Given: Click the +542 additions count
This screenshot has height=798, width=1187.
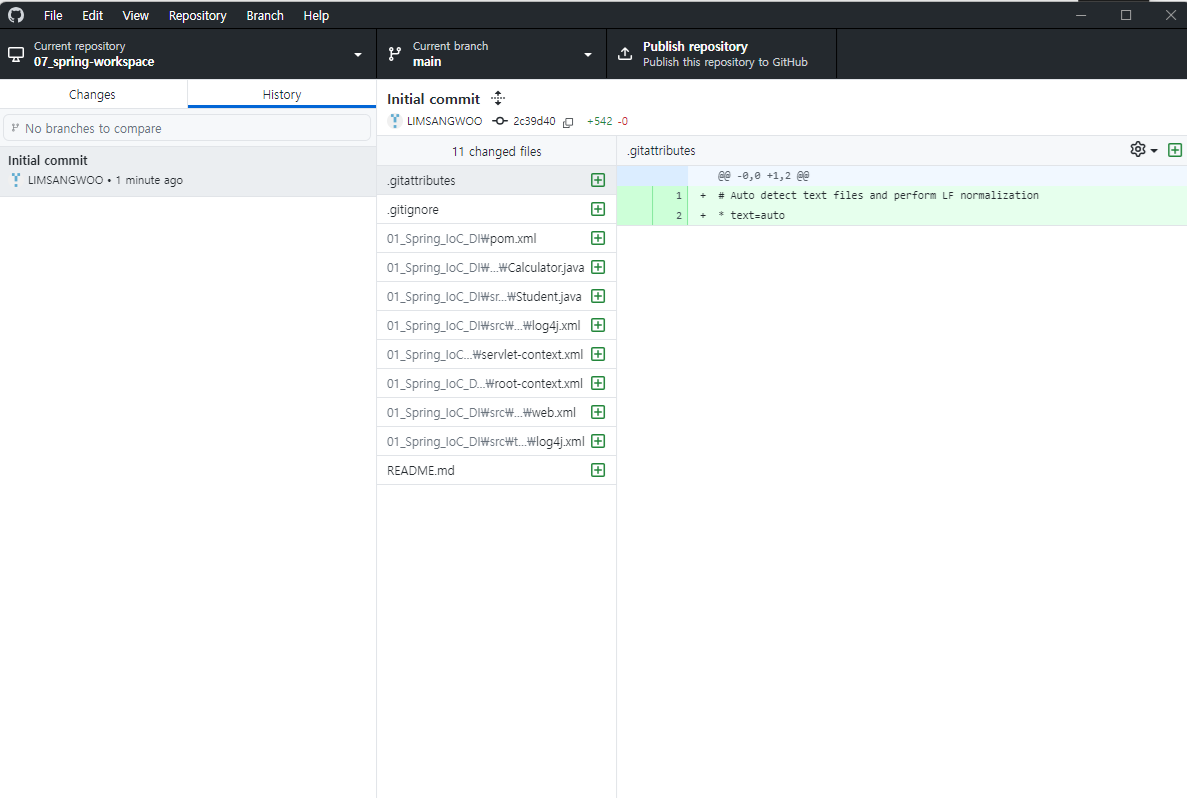Looking at the screenshot, I should point(600,121).
